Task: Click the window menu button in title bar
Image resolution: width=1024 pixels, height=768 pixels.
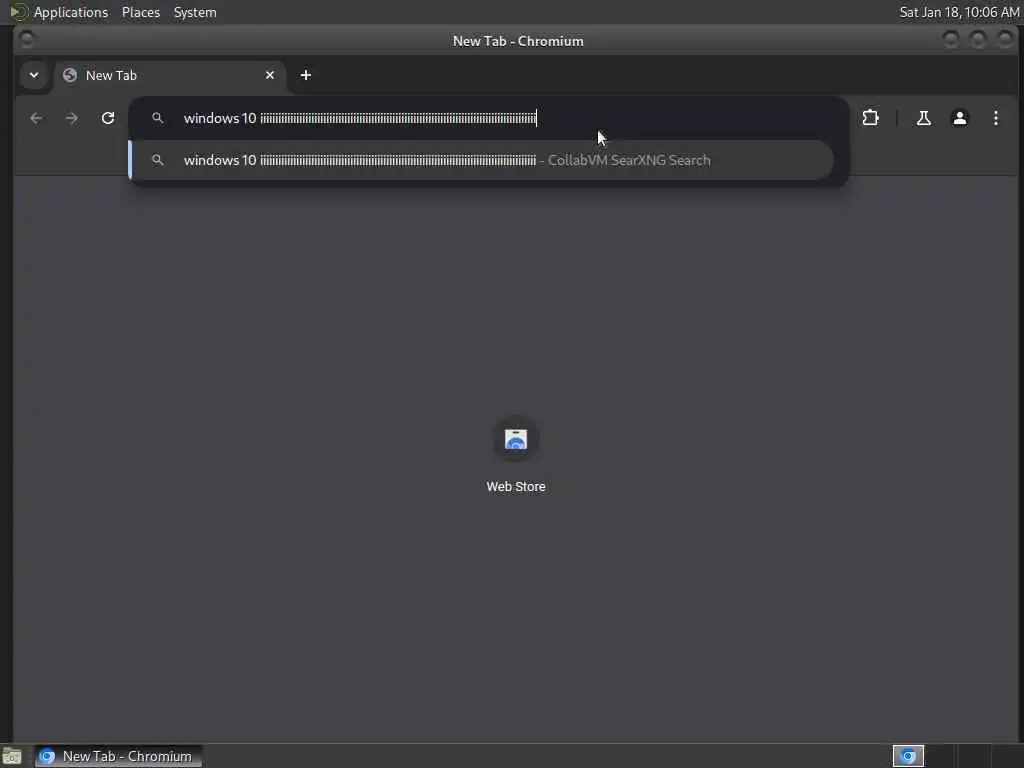Action: (x=27, y=40)
